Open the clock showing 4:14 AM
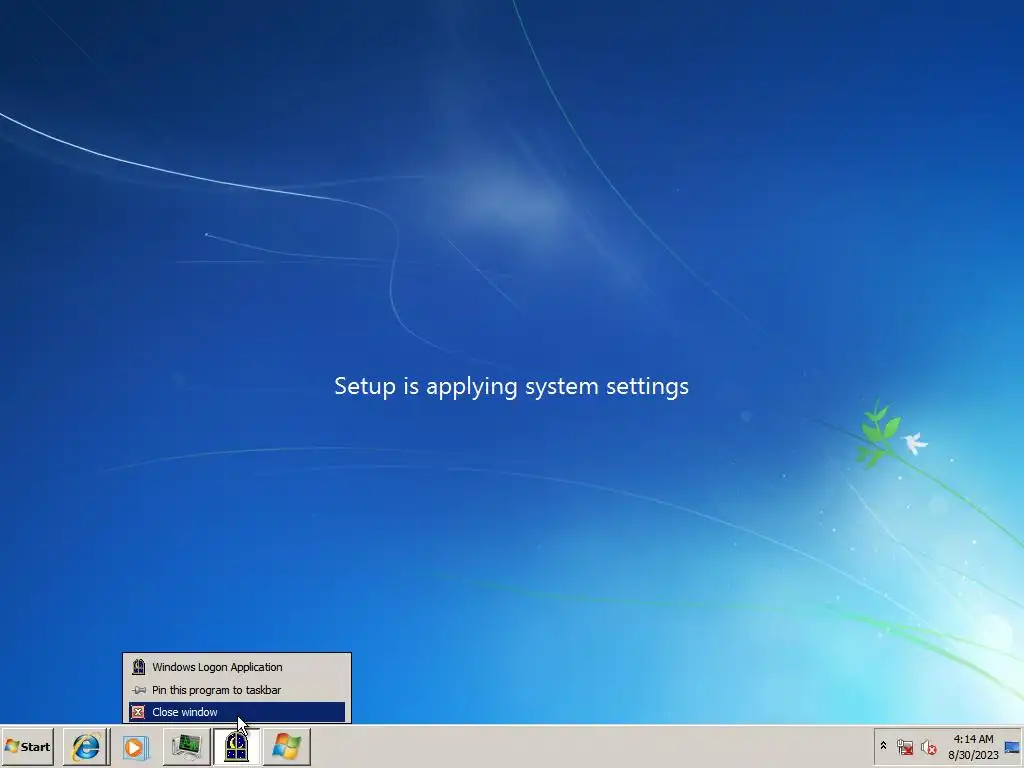 coord(973,746)
